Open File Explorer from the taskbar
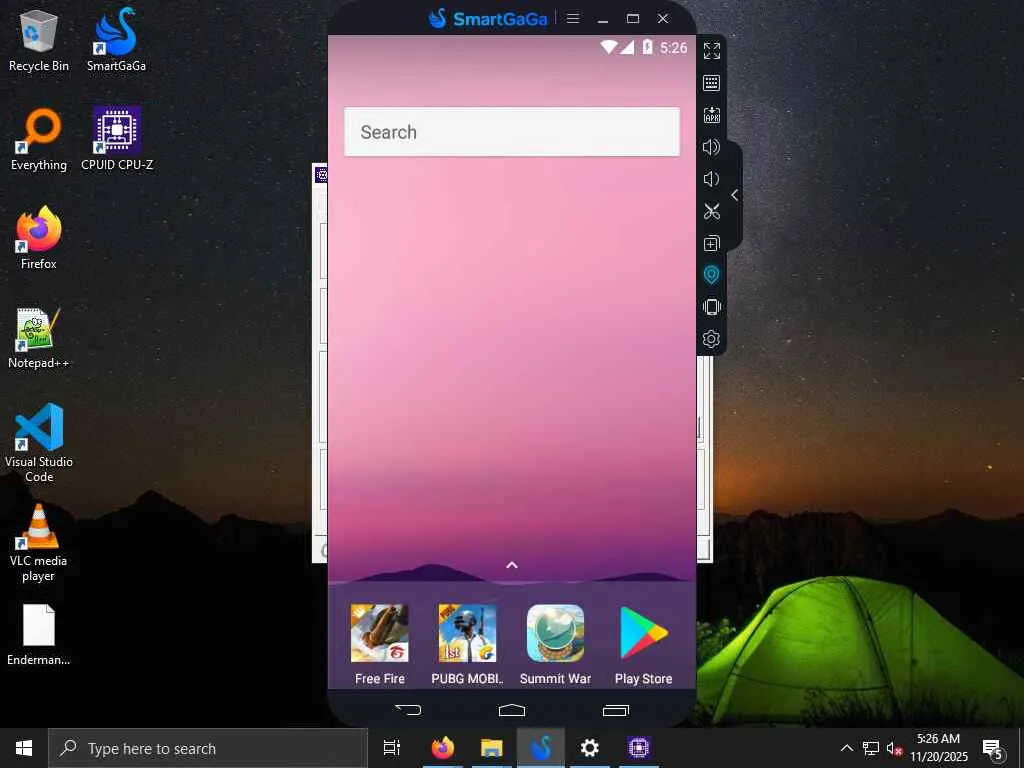Image resolution: width=1024 pixels, height=768 pixels. point(491,748)
